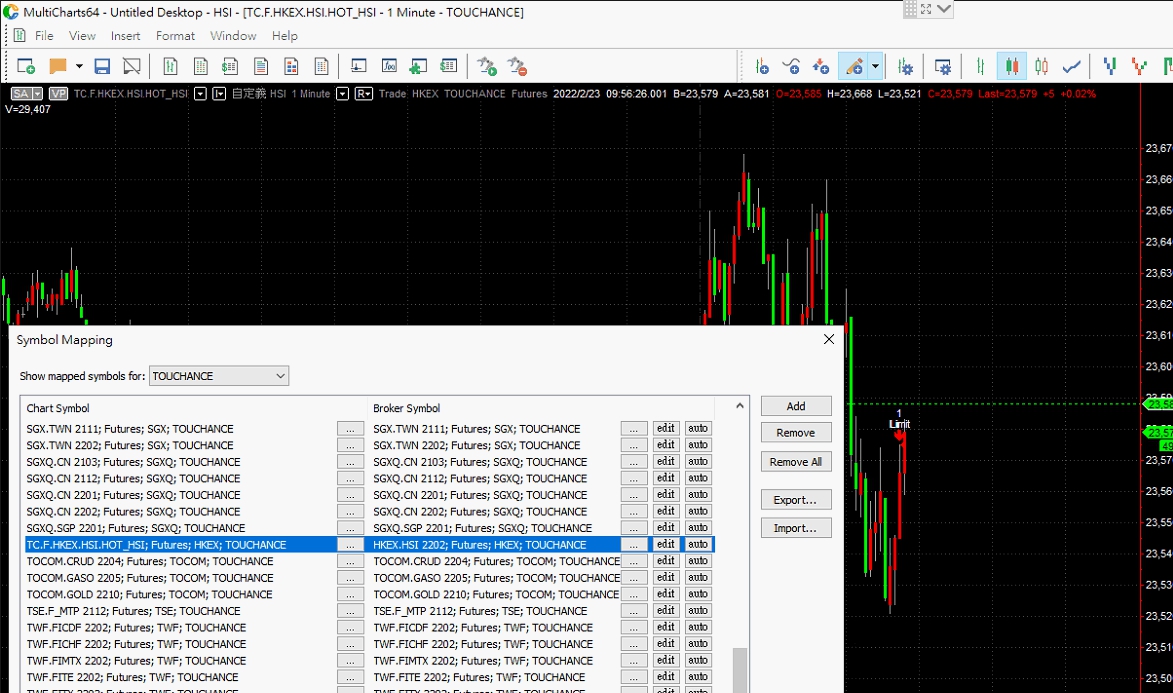The height and width of the screenshot is (693, 1173).
Task: Expand the drawing tools dropdown arrow
Action: (875, 67)
